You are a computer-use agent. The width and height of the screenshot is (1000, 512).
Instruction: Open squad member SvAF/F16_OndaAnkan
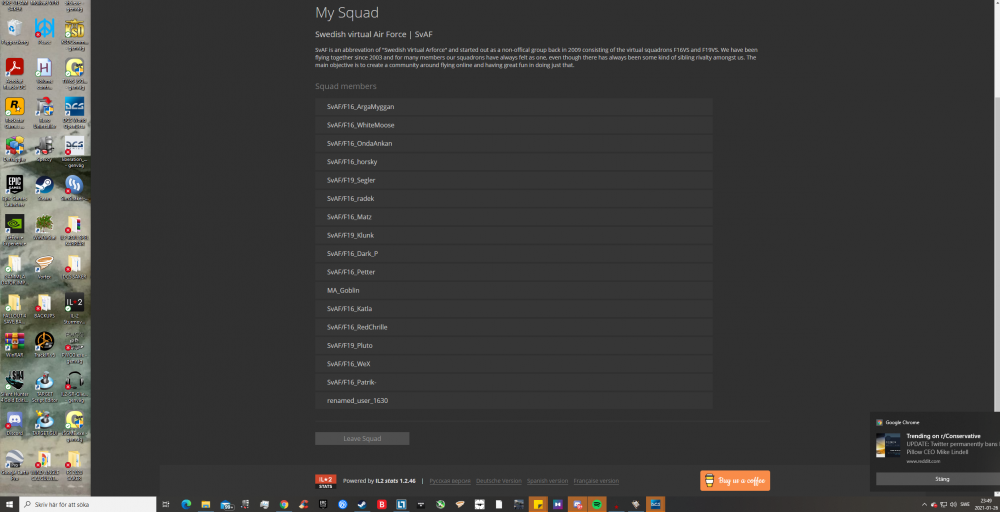click(x=513, y=143)
